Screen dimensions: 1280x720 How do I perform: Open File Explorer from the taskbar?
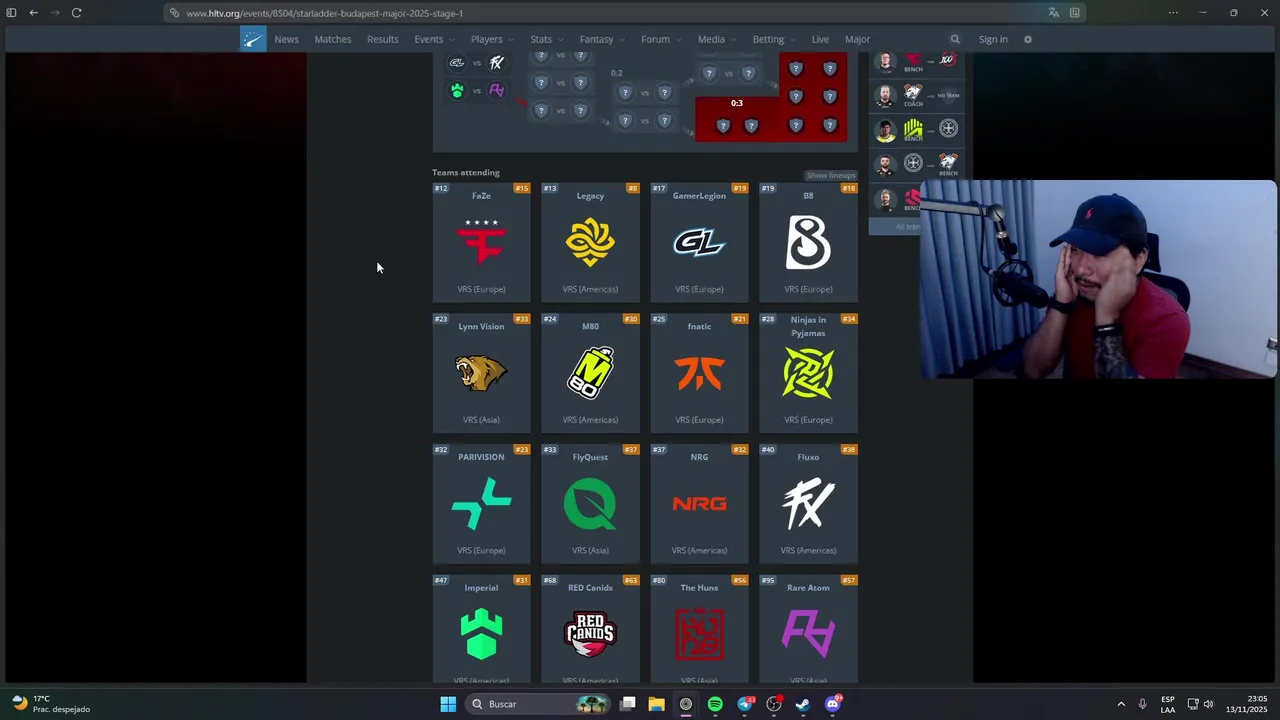click(x=656, y=704)
